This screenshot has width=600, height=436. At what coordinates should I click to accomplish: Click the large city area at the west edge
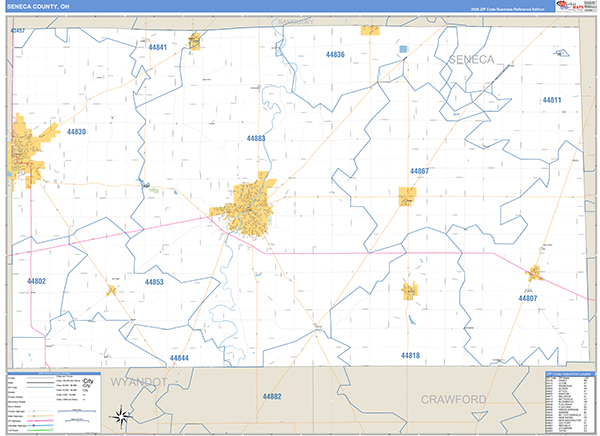27,151
